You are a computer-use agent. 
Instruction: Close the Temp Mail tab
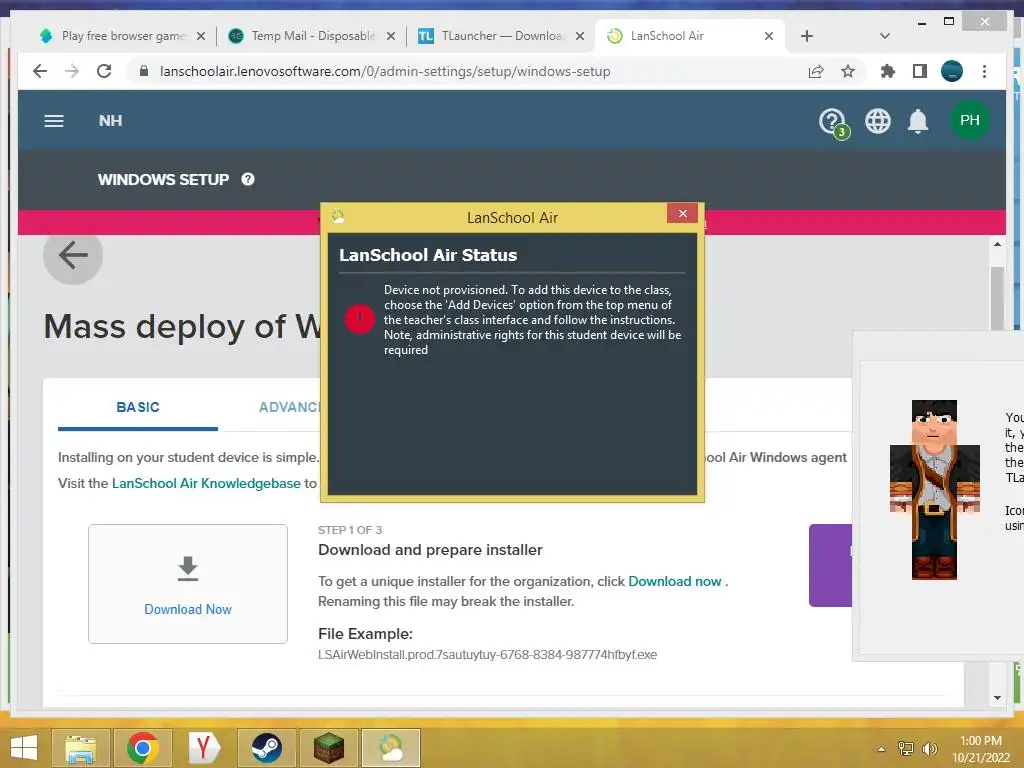[391, 36]
